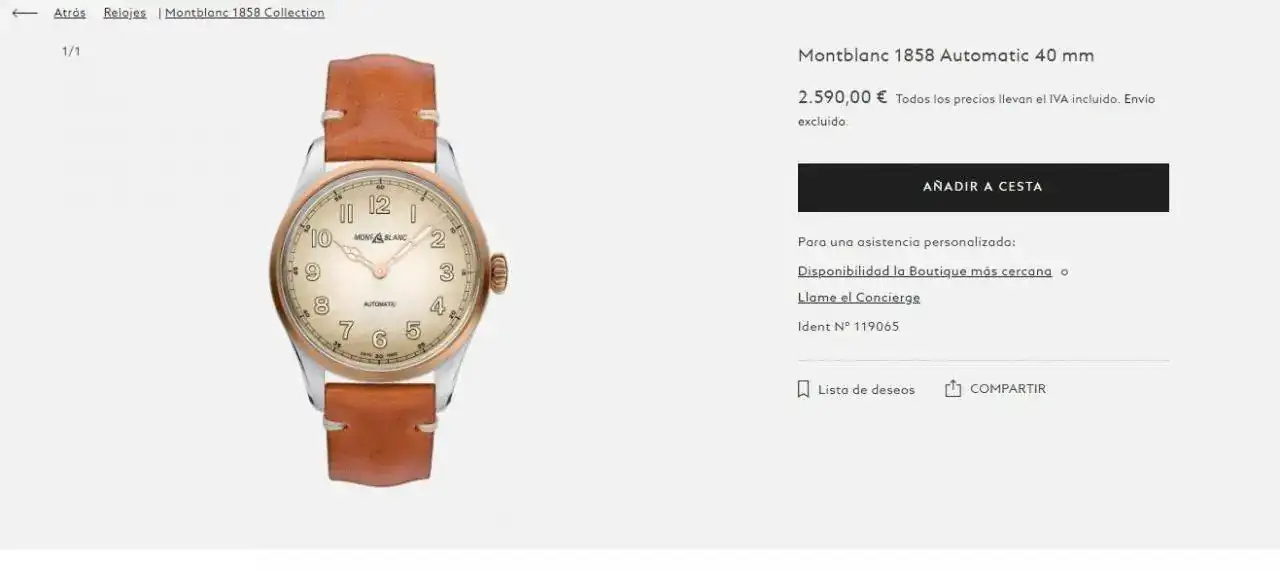Click the Lista de deseos label

click(x=866, y=390)
